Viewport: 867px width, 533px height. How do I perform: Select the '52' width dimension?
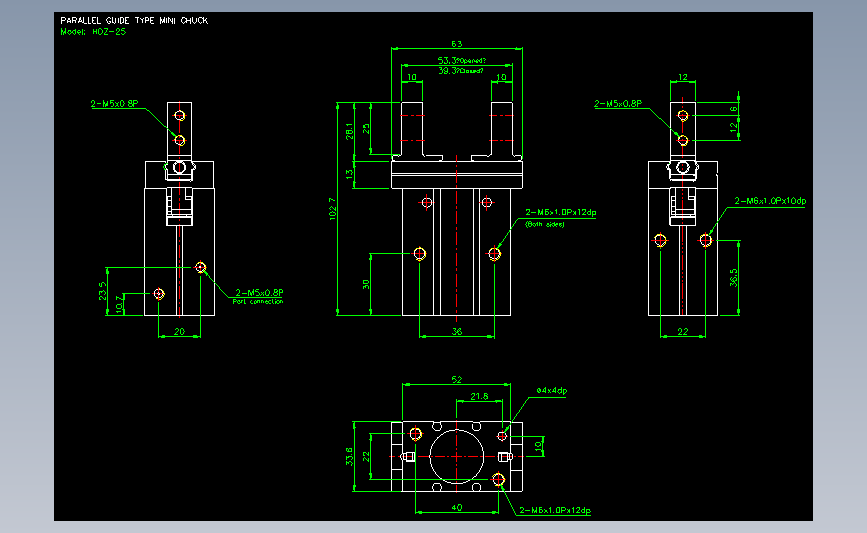coord(457,380)
